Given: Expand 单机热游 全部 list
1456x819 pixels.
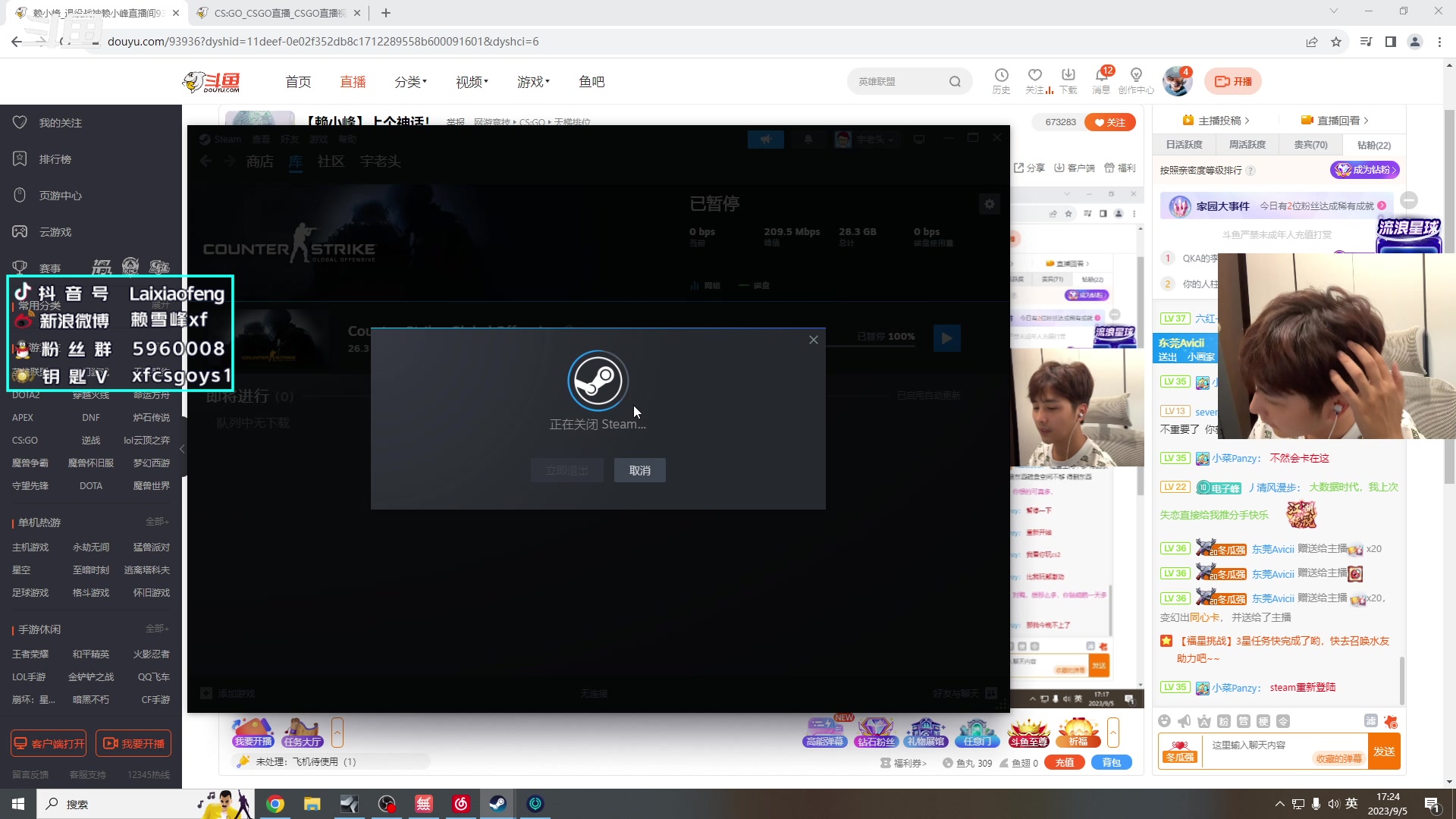Looking at the screenshot, I should click(x=157, y=522).
